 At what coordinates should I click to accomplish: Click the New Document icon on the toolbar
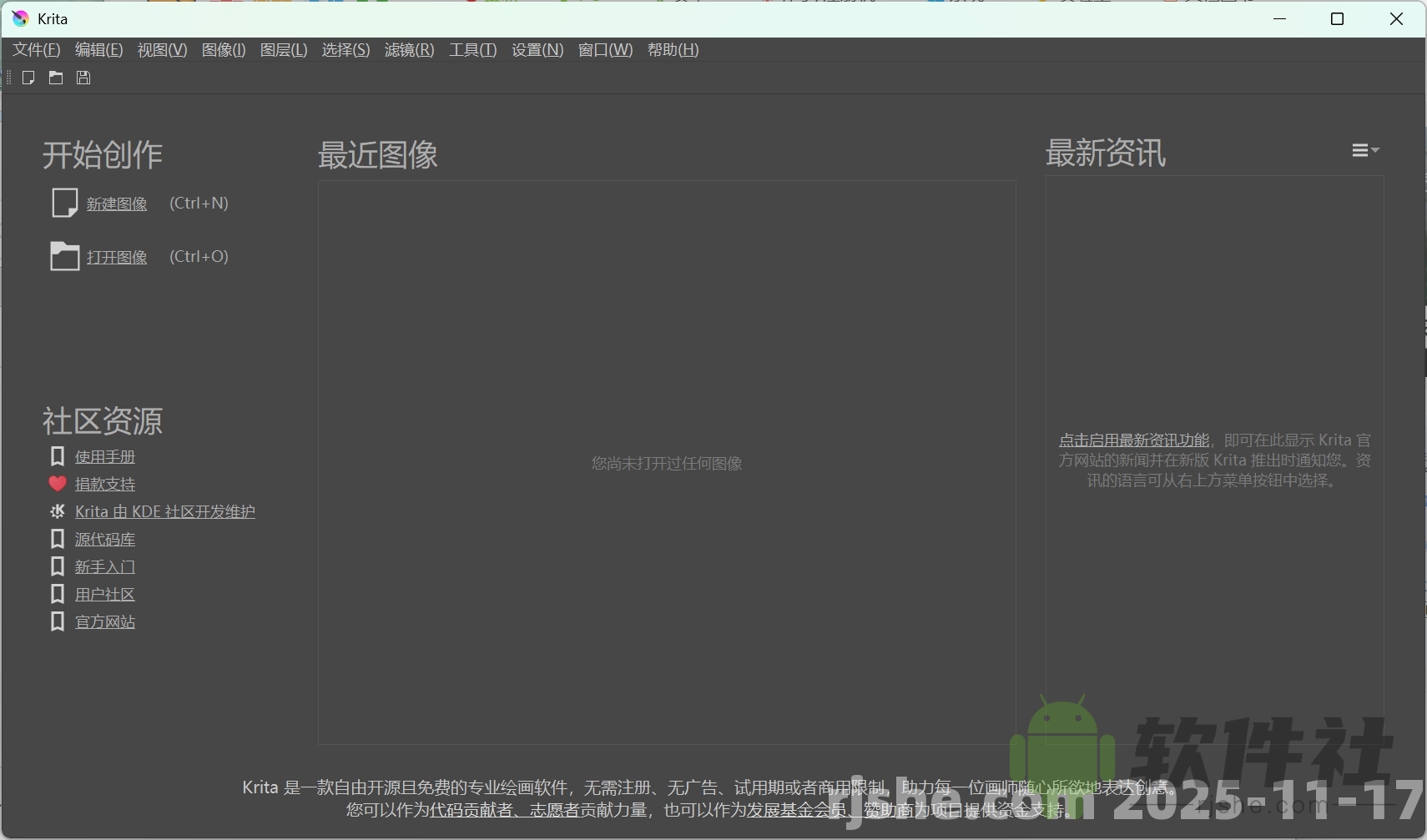click(x=28, y=78)
